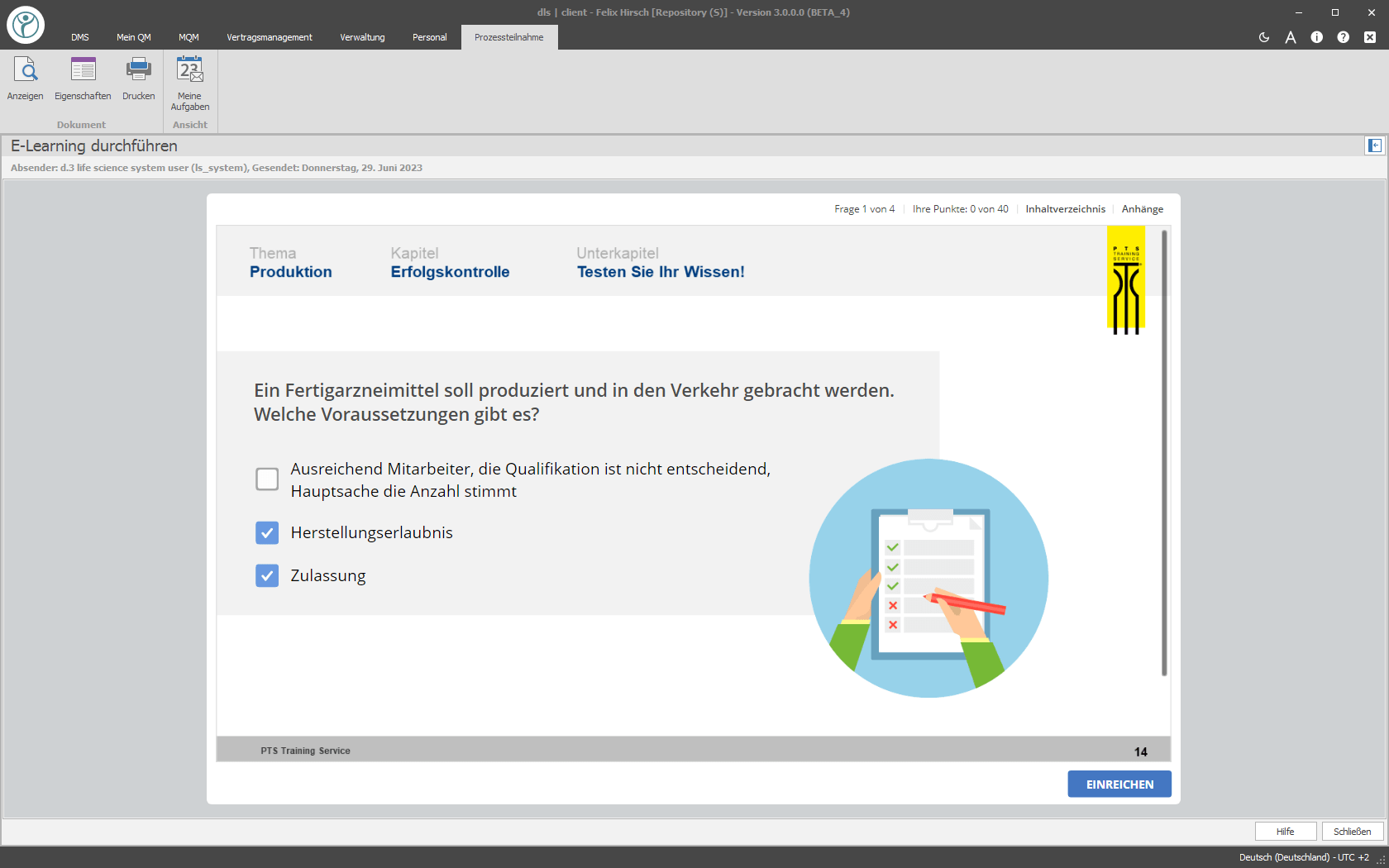The width and height of the screenshot is (1389, 868).
Task: Click the logout X icon top right
Action: (1369, 37)
